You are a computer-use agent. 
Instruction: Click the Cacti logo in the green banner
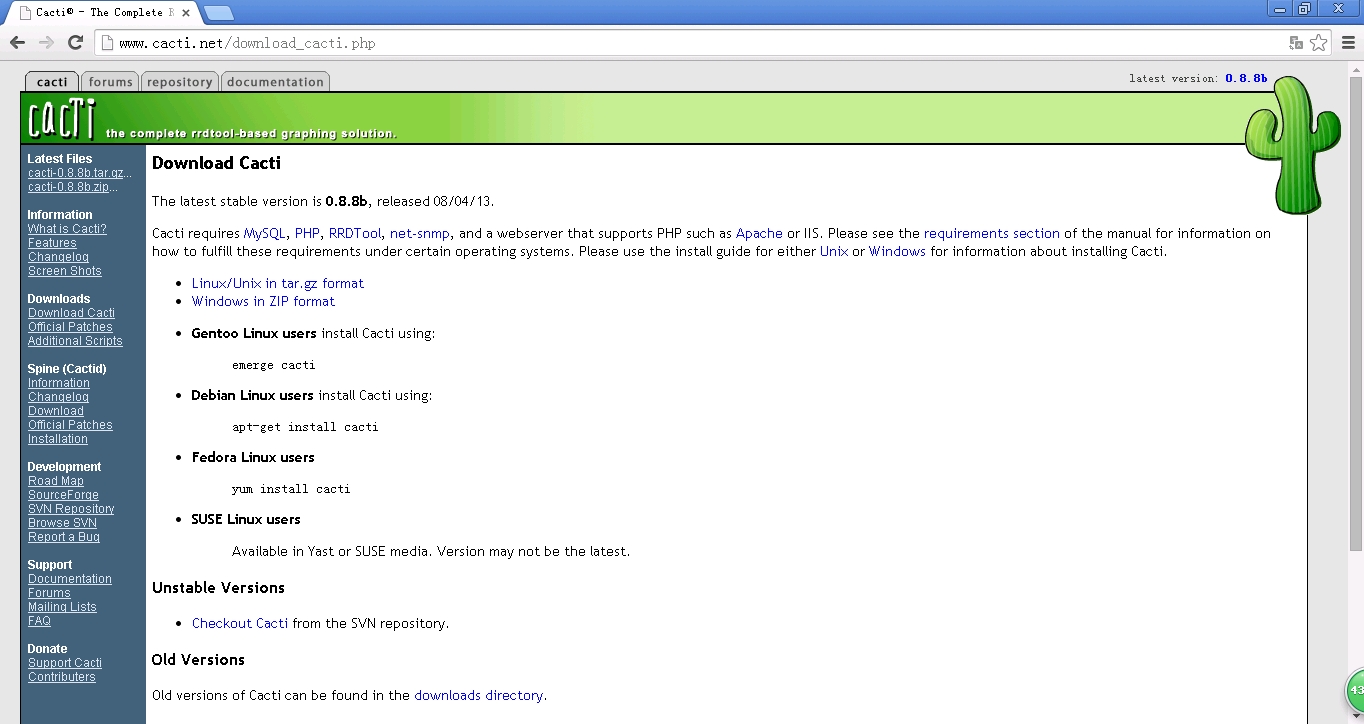[x=62, y=119]
